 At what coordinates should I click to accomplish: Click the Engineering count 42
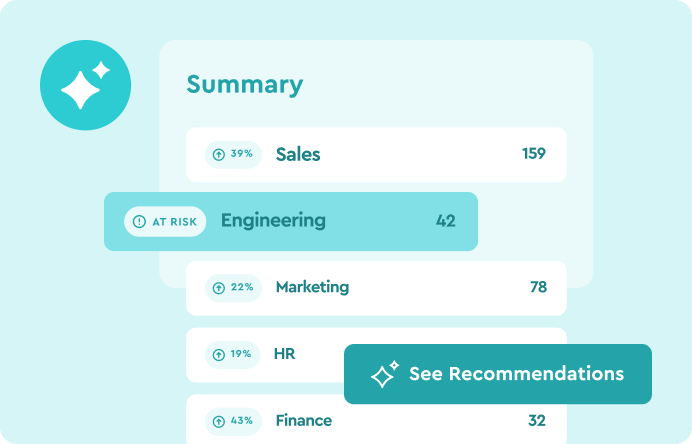point(445,221)
